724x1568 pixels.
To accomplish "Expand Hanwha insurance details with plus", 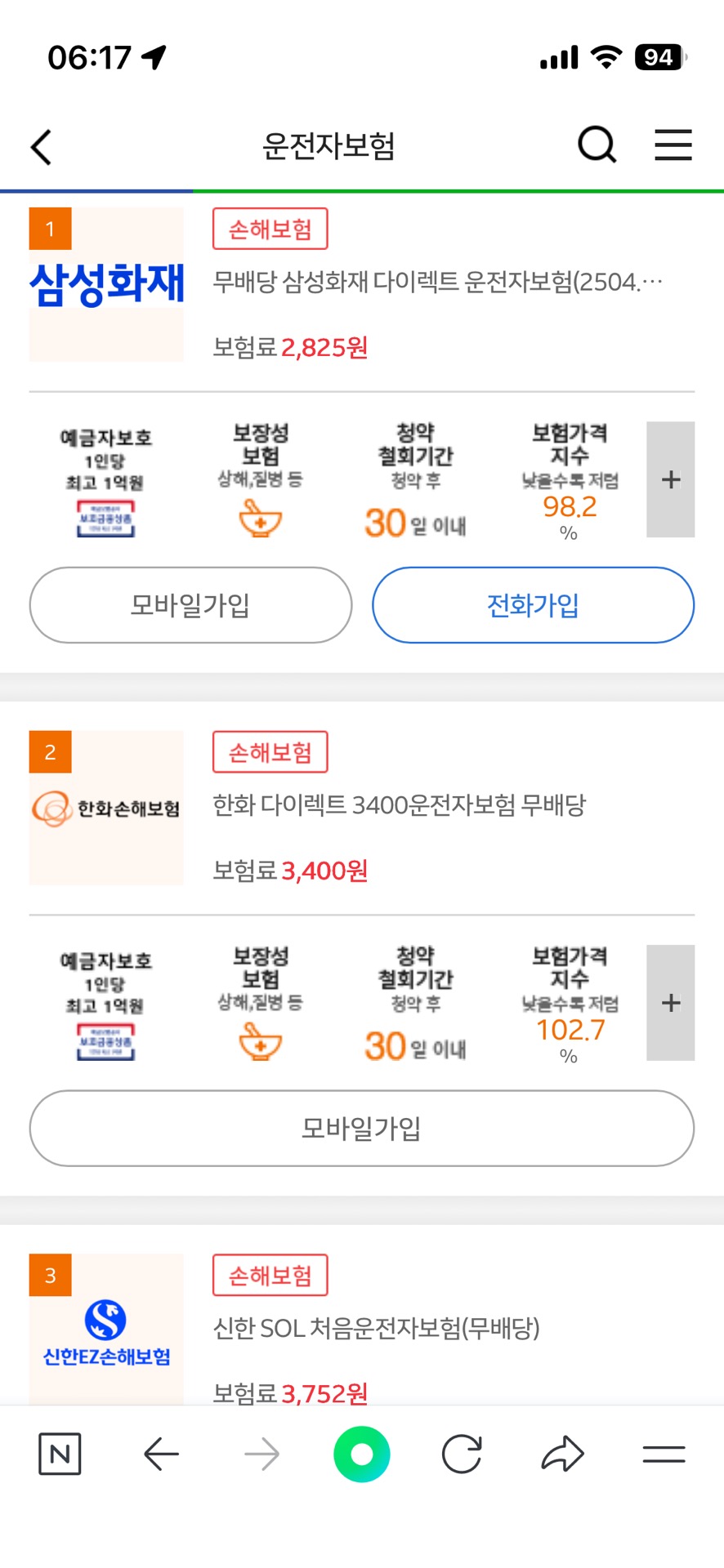I will click(670, 1003).
